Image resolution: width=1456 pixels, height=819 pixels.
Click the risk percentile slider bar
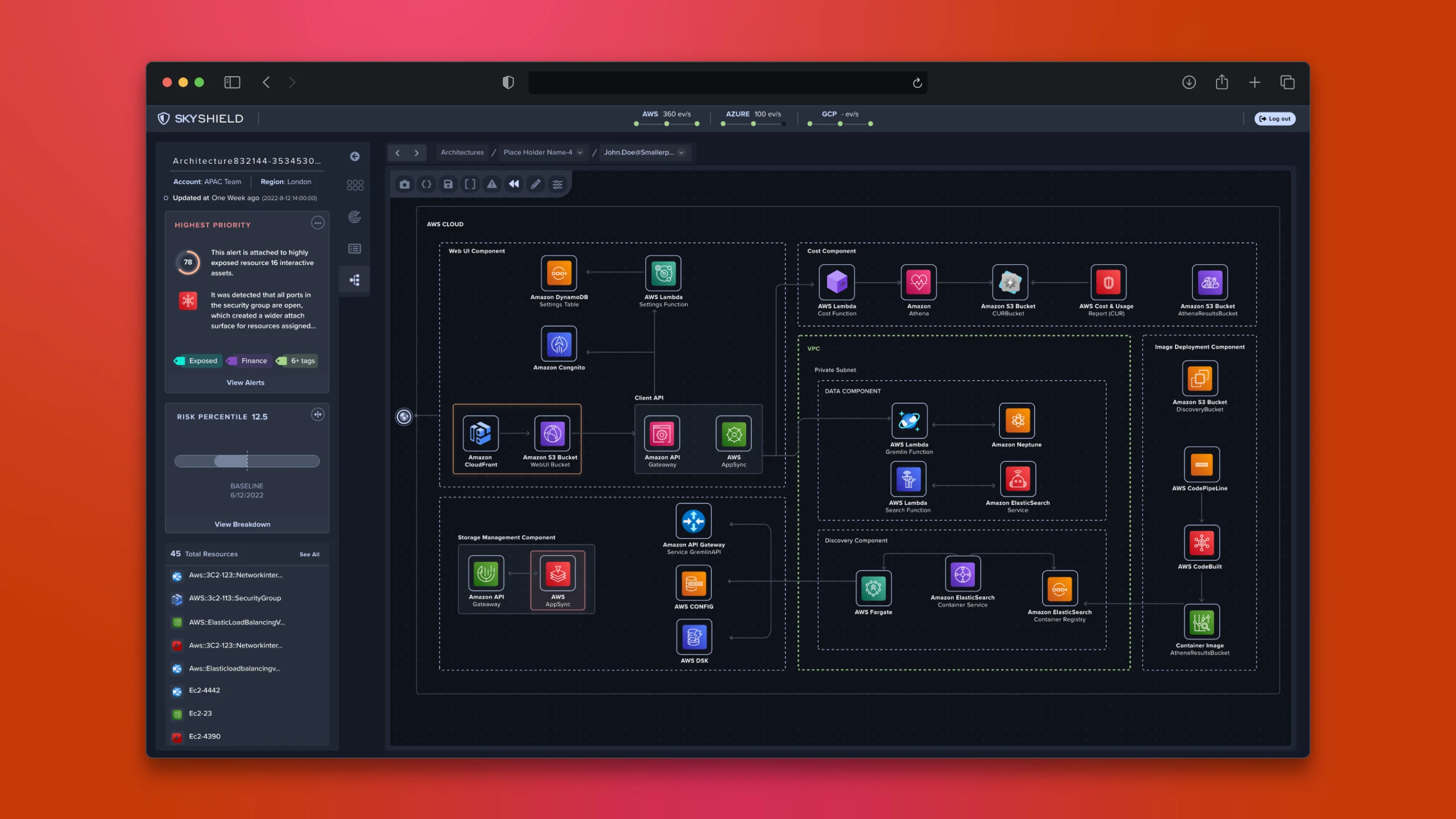point(247,461)
